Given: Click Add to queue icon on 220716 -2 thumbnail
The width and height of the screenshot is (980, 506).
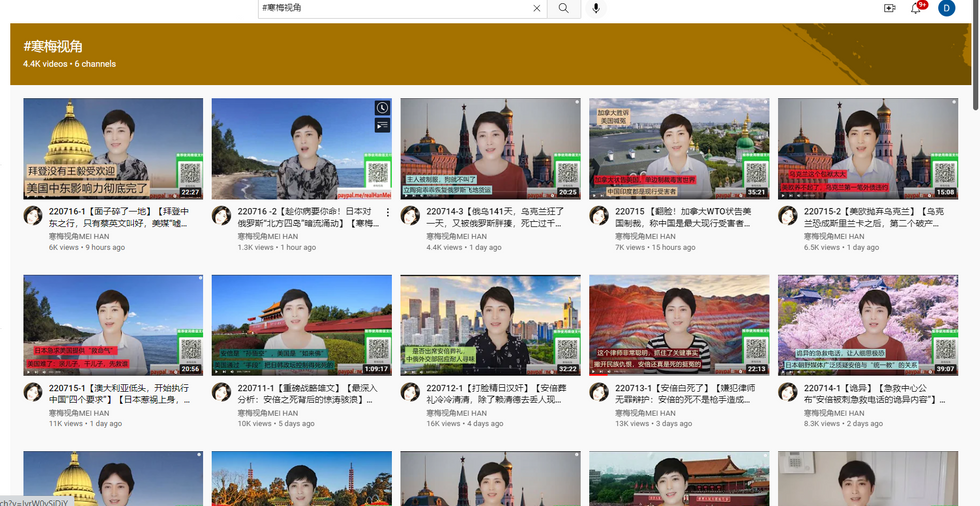Looking at the screenshot, I should click(382, 125).
